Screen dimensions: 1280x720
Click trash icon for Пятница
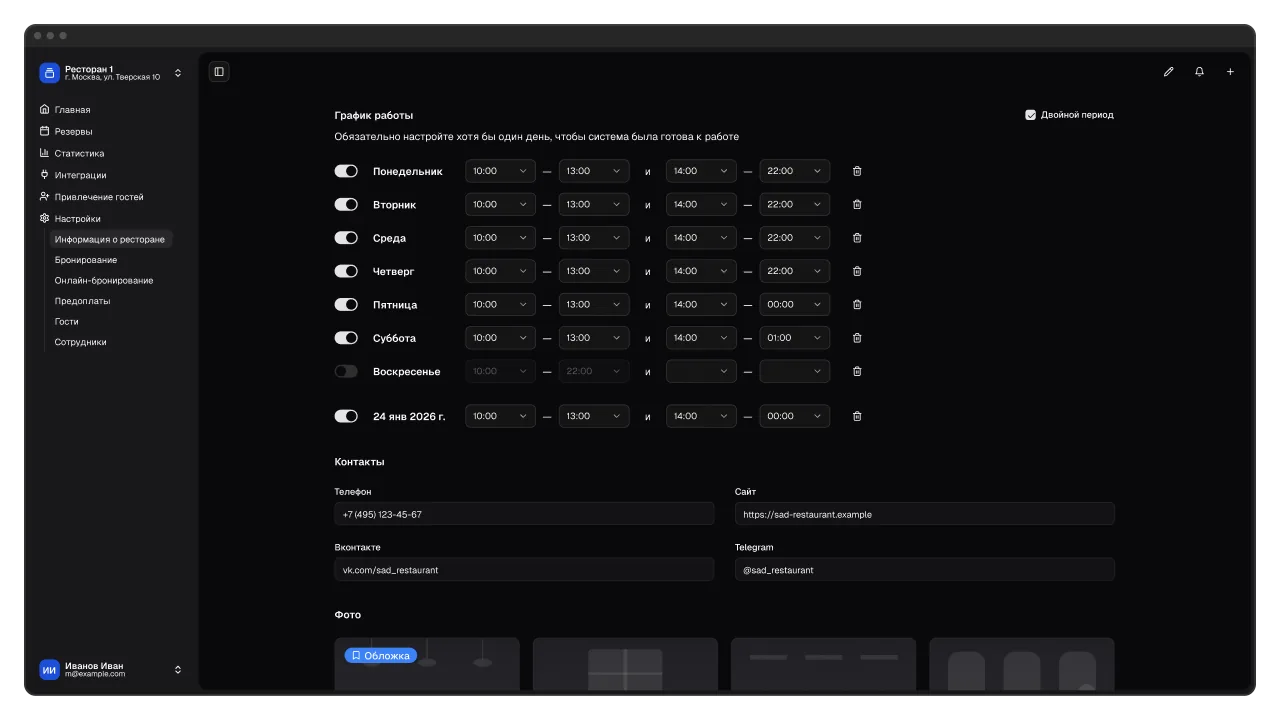coord(857,304)
